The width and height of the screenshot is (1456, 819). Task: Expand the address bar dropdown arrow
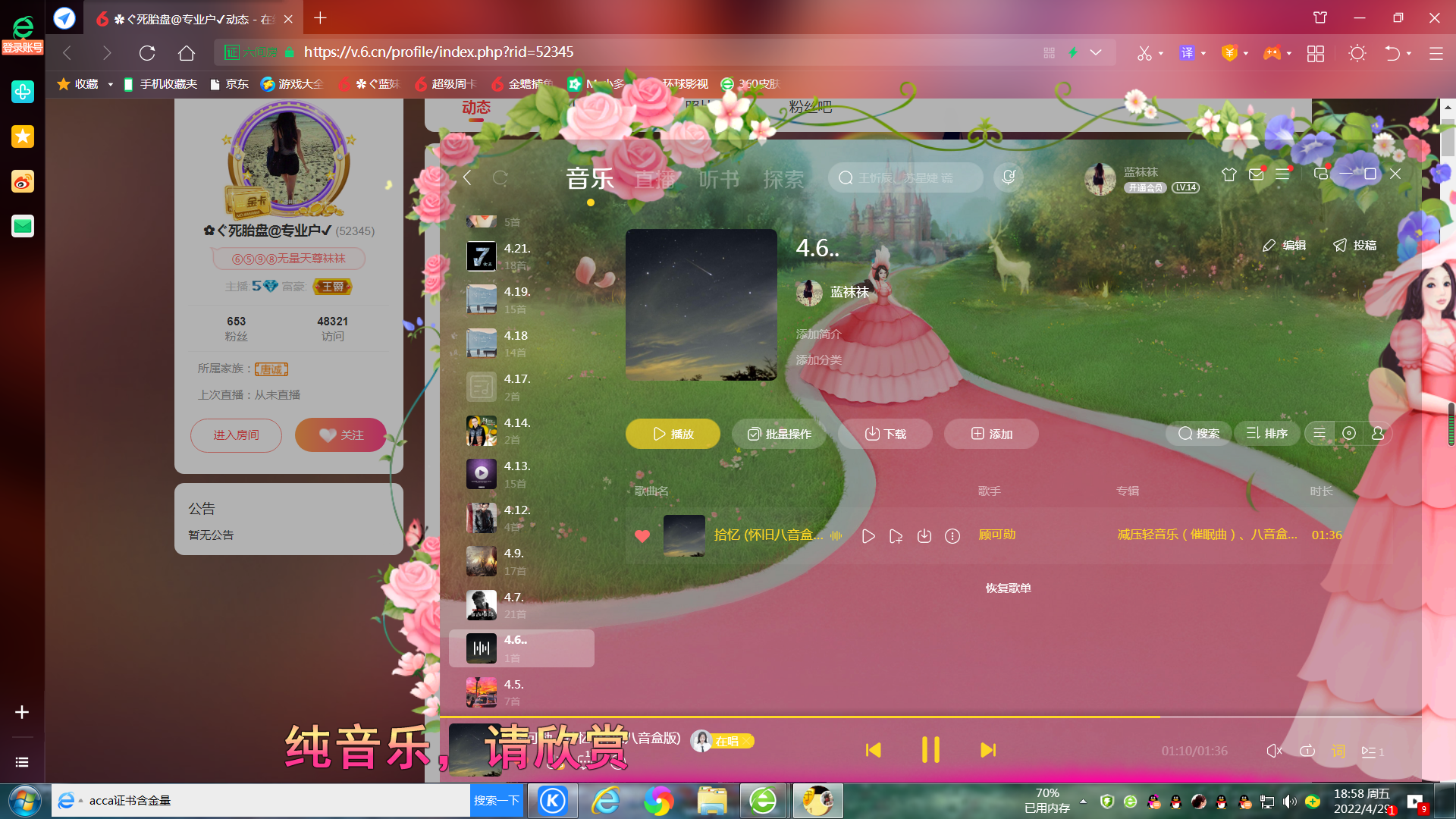click(x=1096, y=52)
